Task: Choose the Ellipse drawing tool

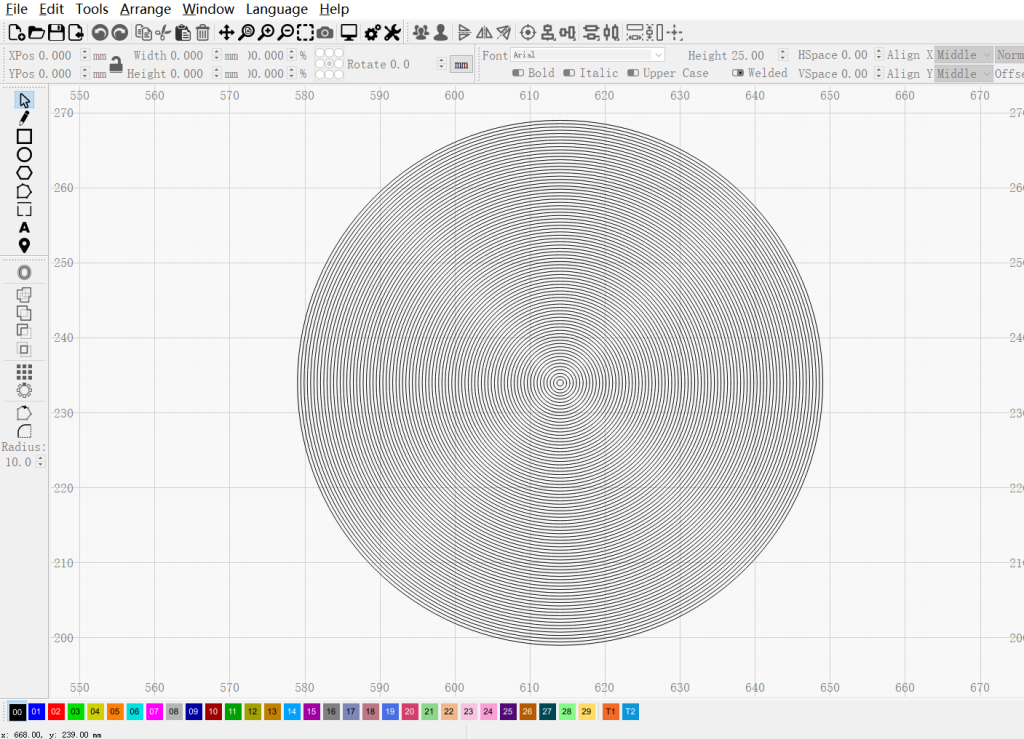Action: [24, 155]
